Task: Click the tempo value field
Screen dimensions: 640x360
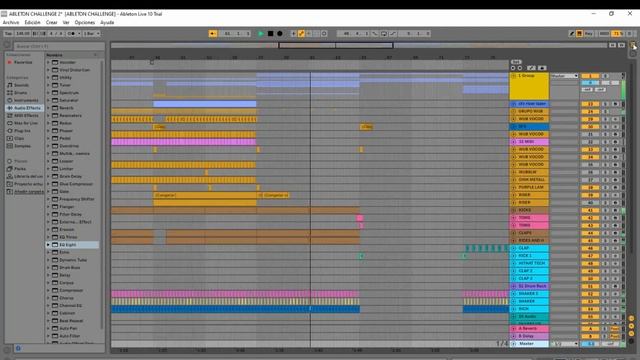Action: [22, 33]
